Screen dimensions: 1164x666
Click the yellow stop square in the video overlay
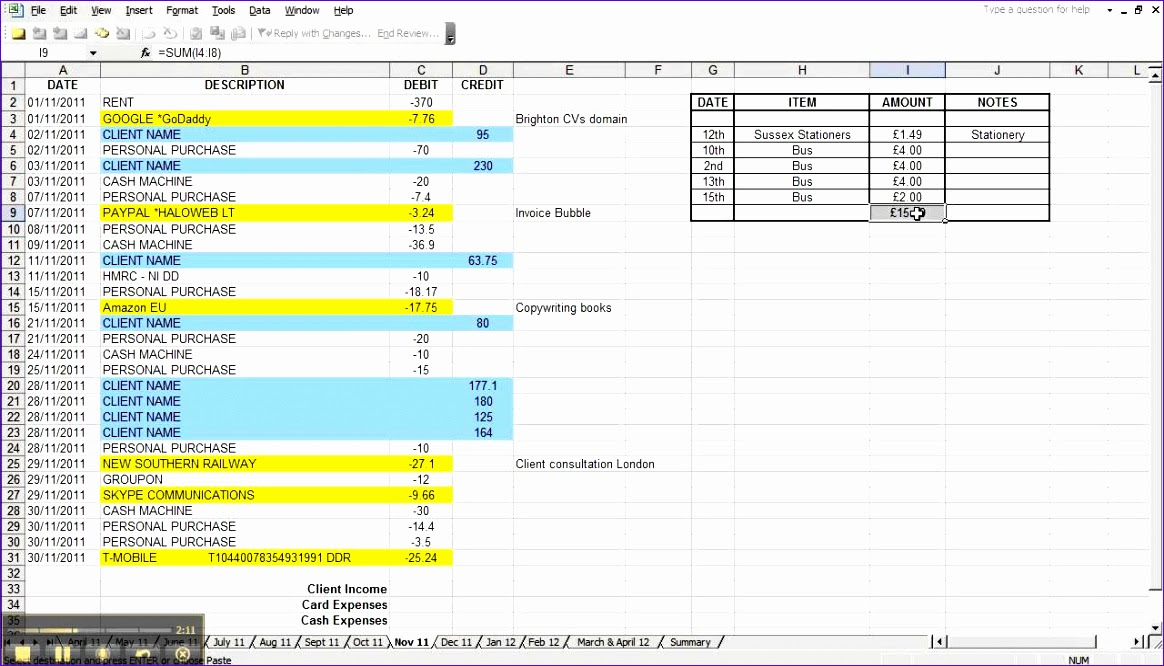(22, 655)
